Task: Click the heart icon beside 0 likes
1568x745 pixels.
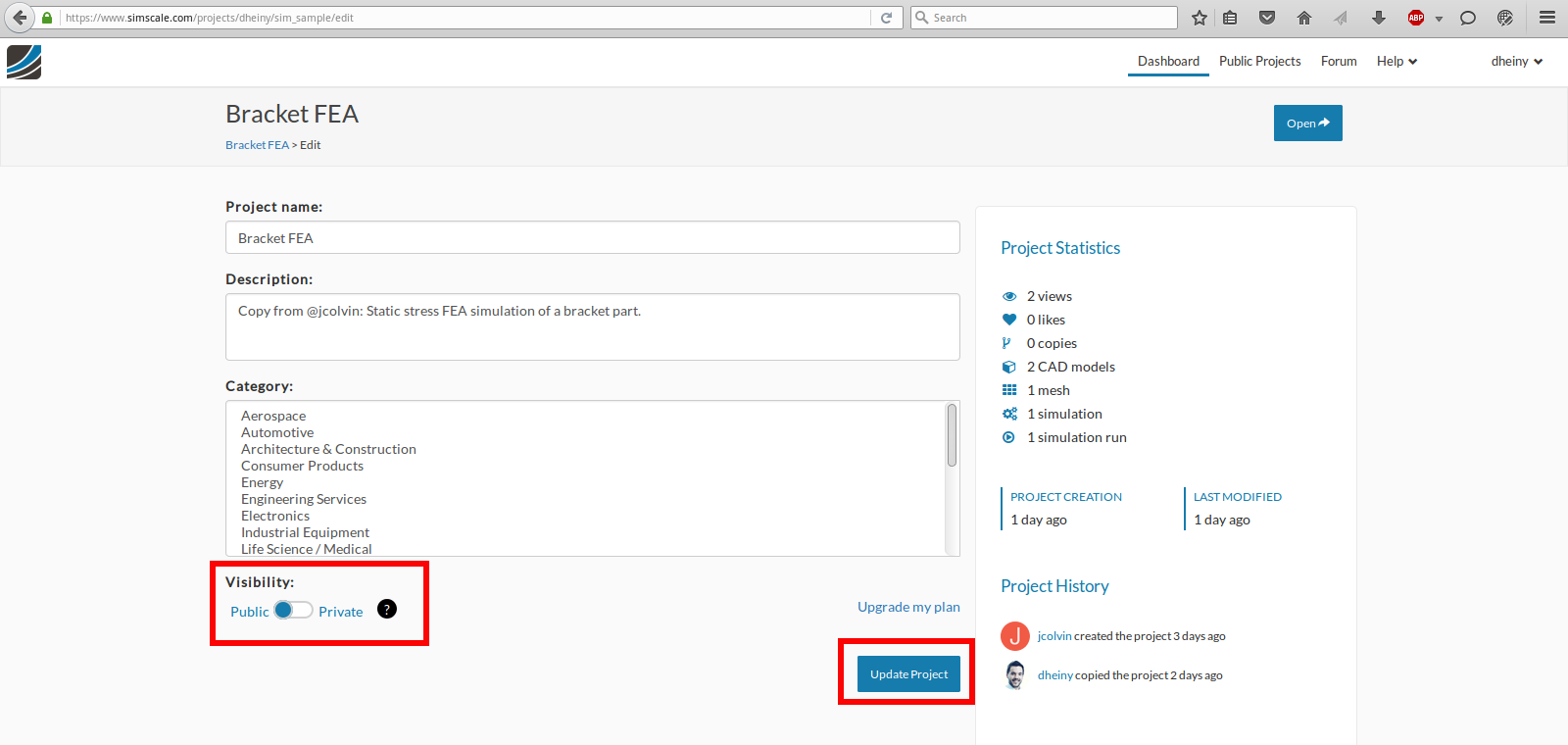Action: [x=1009, y=320]
